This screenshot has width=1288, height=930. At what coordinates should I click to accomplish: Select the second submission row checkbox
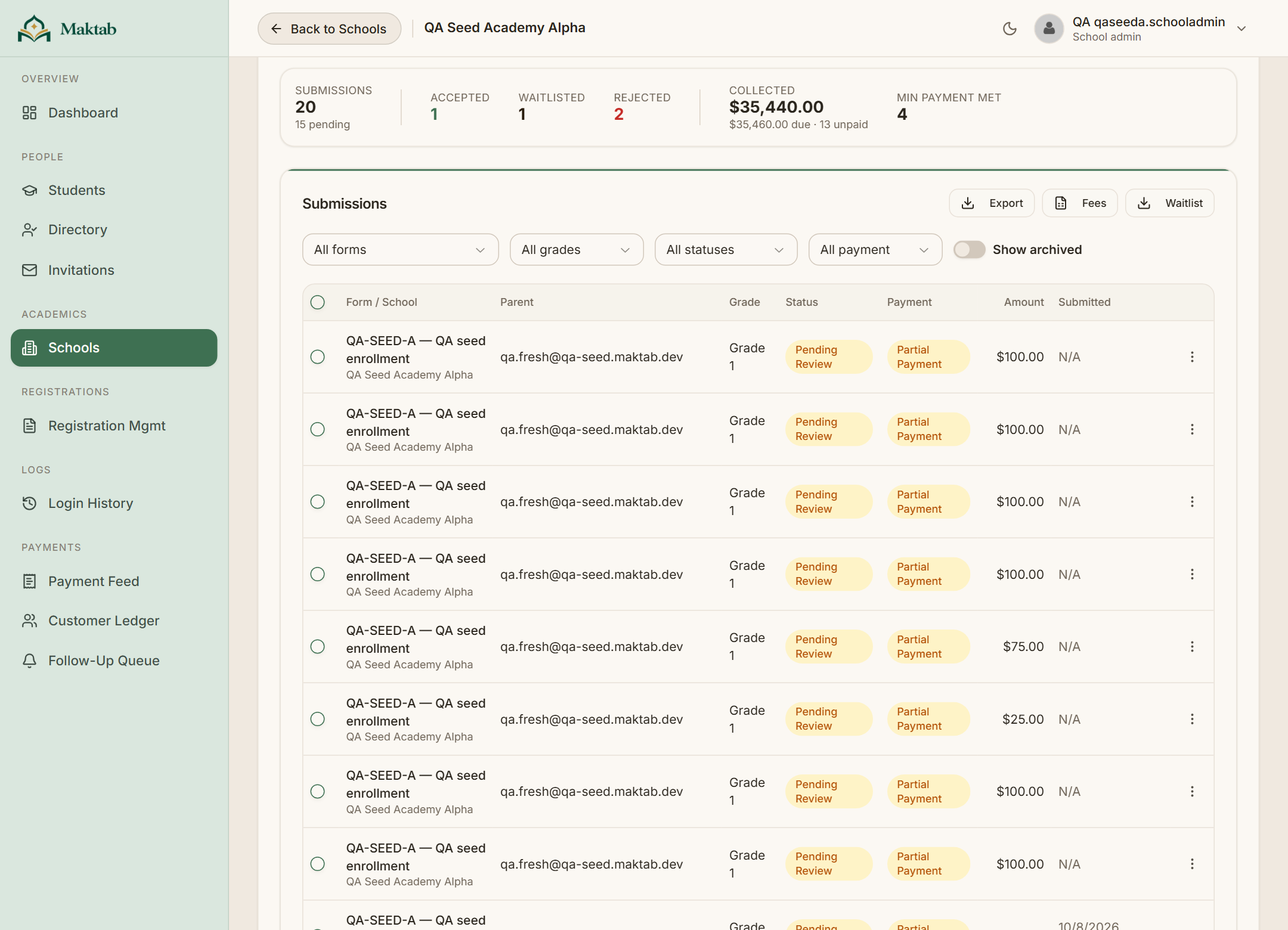pyautogui.click(x=317, y=429)
